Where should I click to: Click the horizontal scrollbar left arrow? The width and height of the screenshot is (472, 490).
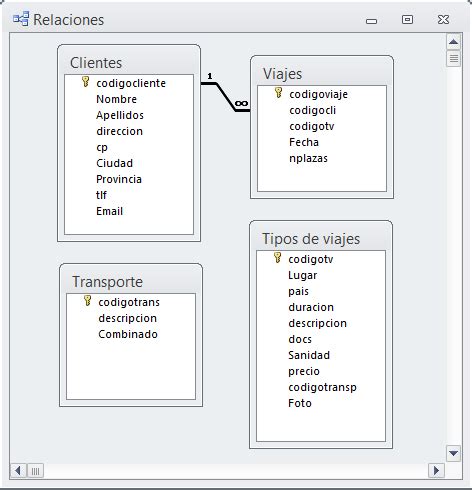[18, 471]
